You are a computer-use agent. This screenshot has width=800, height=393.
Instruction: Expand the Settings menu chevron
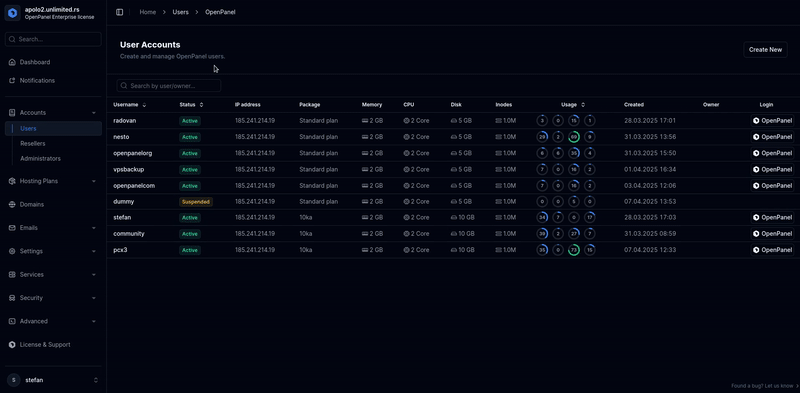coord(94,252)
